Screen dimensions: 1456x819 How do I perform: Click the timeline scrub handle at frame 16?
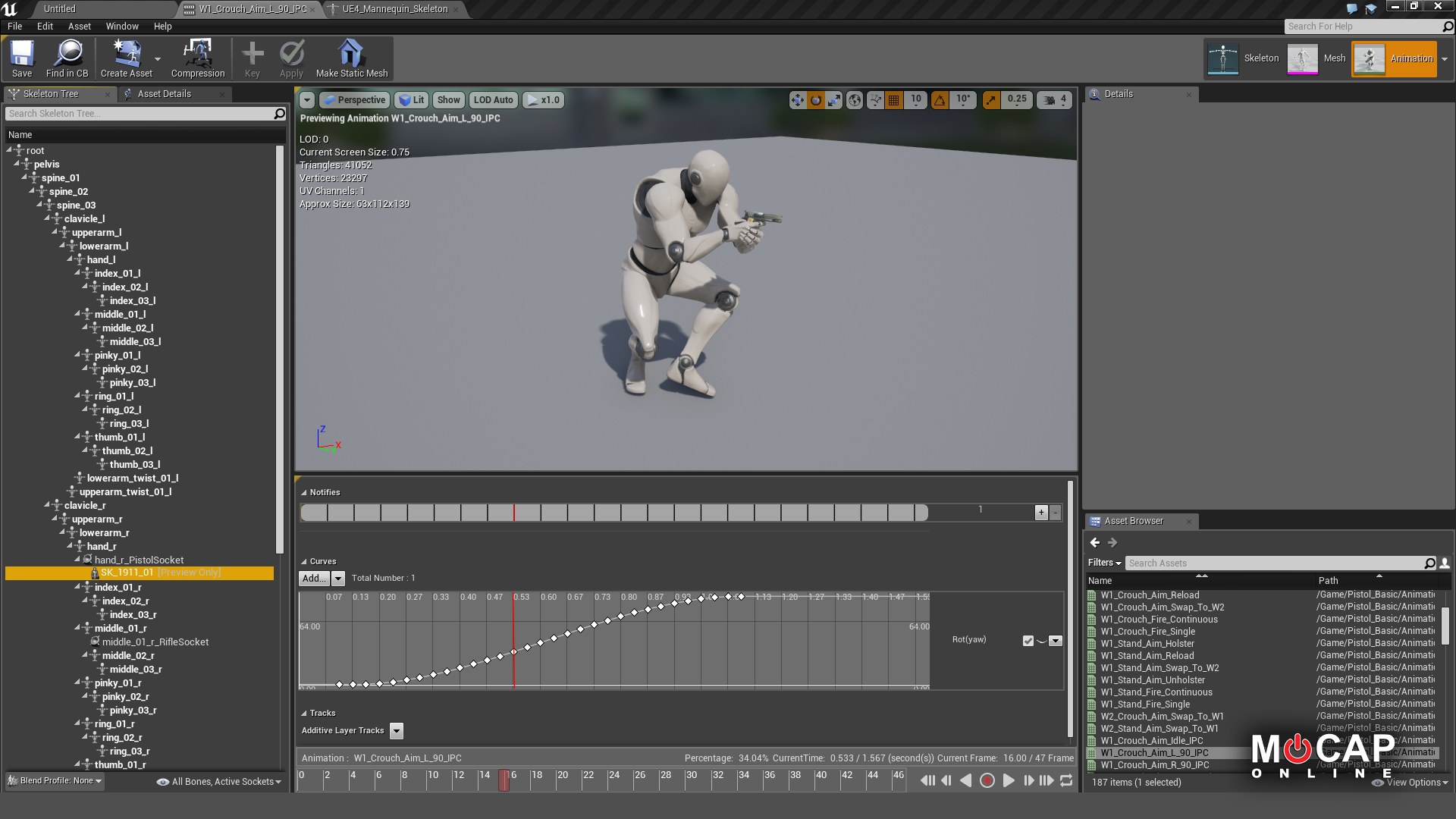(504, 780)
